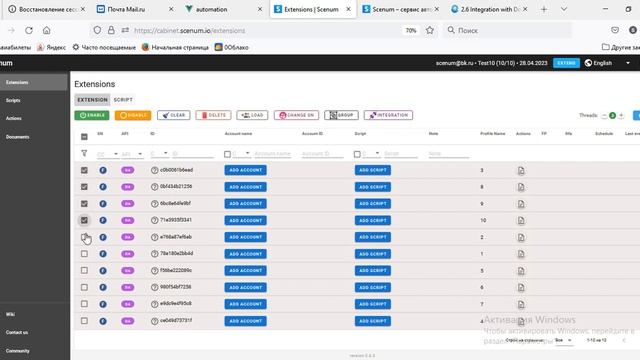This screenshot has width=640, height=360.
Task: Open the Pocket icon in browser toolbar
Action: point(615,30)
